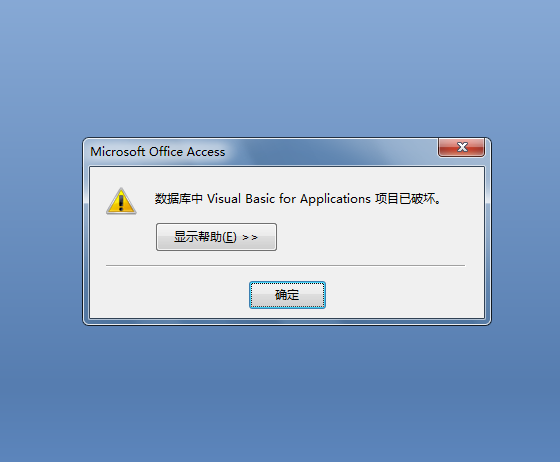The image size is (560, 462).
Task: Click the 数据库中 text in the message
Action: click(179, 199)
